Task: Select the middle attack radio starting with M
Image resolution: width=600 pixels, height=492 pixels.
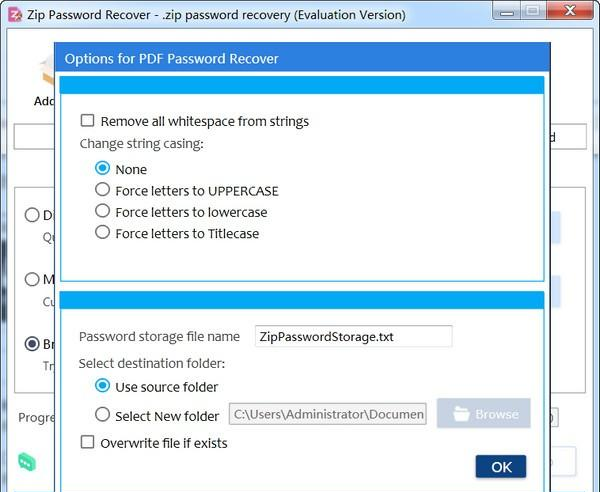Action: point(32,279)
